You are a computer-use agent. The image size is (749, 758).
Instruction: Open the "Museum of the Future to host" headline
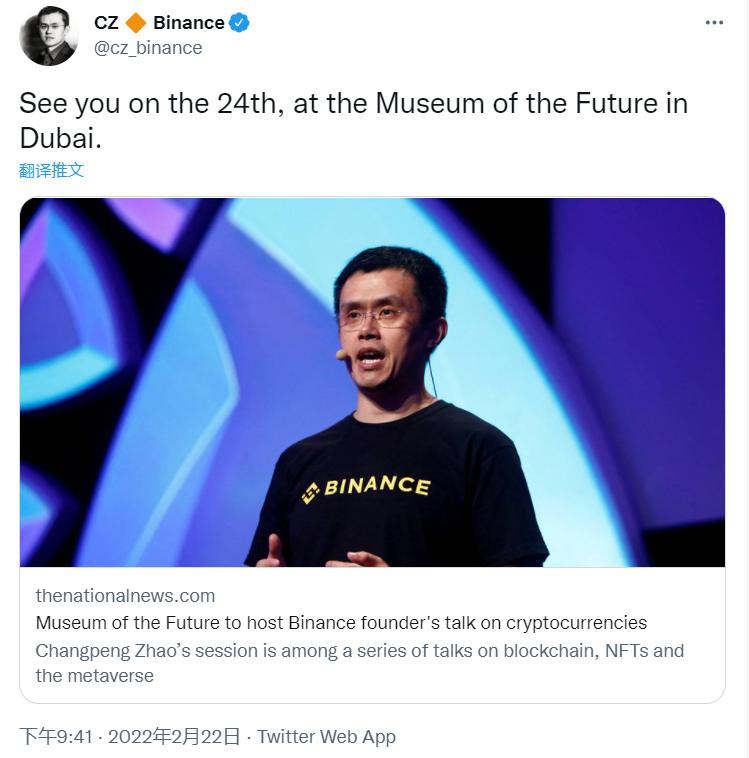(341, 623)
